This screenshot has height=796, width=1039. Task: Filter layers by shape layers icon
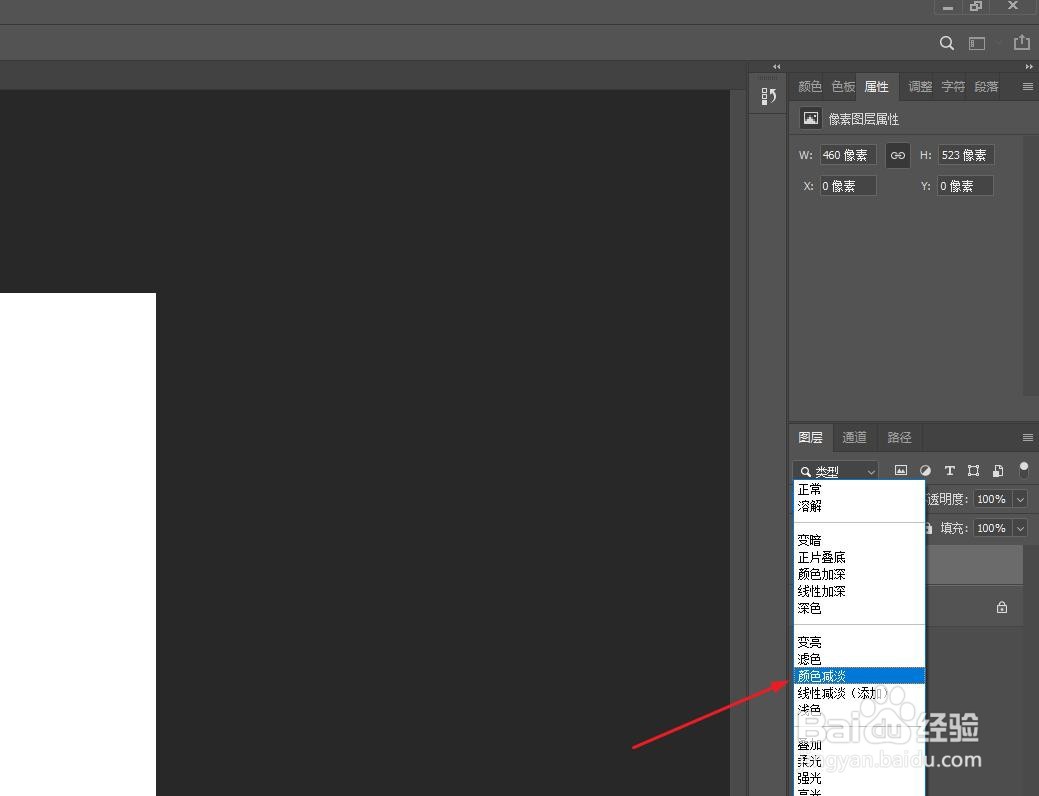point(973,471)
